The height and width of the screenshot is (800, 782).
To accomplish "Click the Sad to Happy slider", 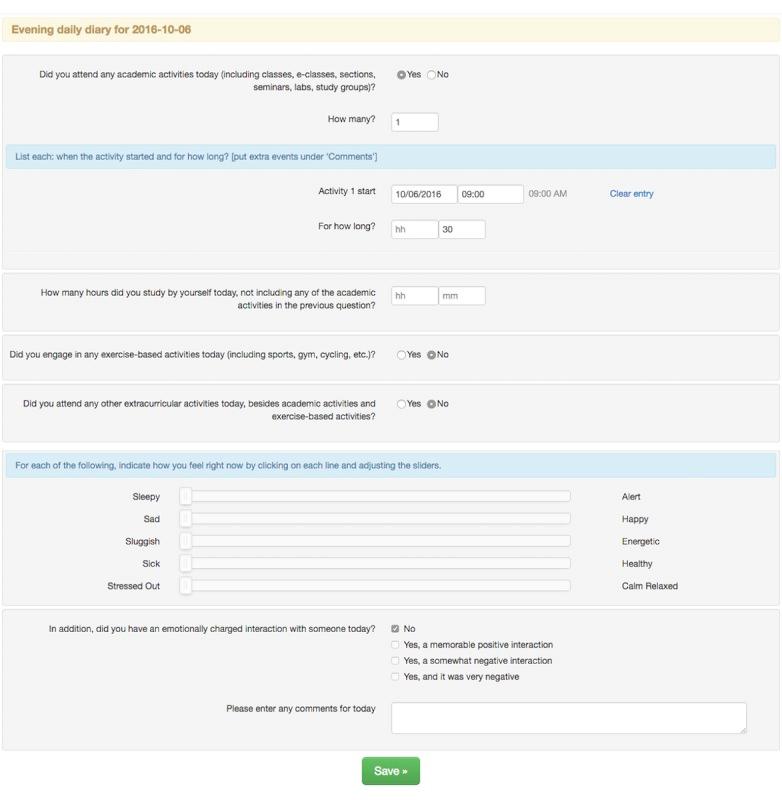I will click(x=375, y=519).
